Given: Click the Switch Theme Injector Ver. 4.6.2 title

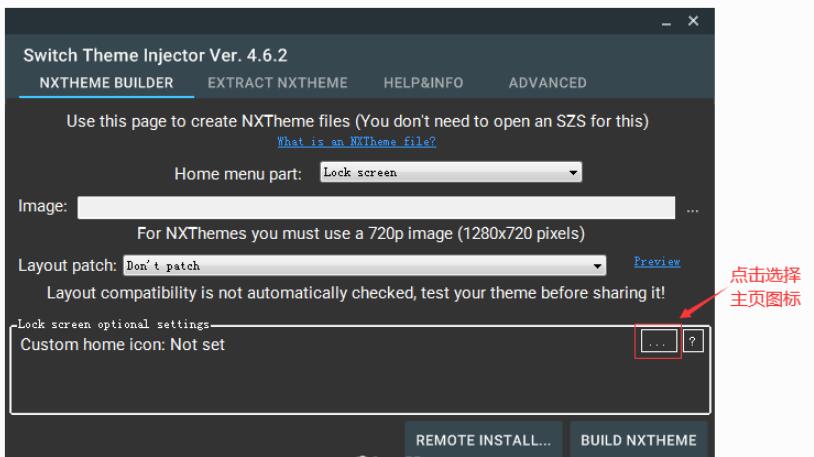Looking at the screenshot, I should [x=155, y=55].
